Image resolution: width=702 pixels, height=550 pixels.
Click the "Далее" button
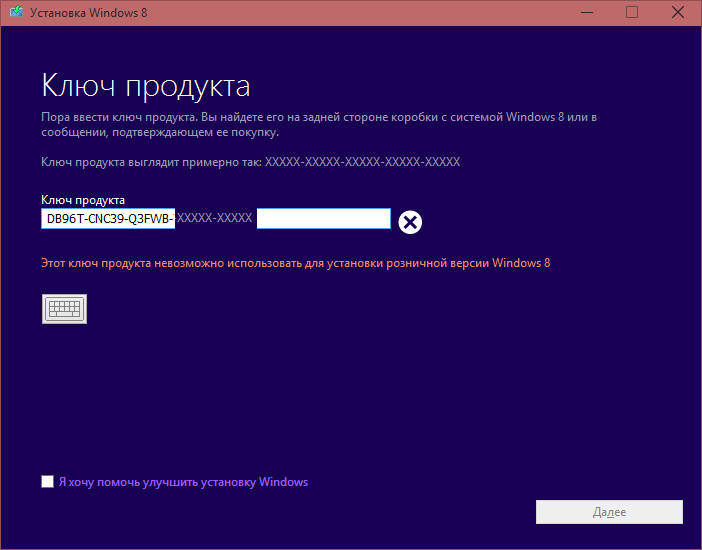(609, 512)
